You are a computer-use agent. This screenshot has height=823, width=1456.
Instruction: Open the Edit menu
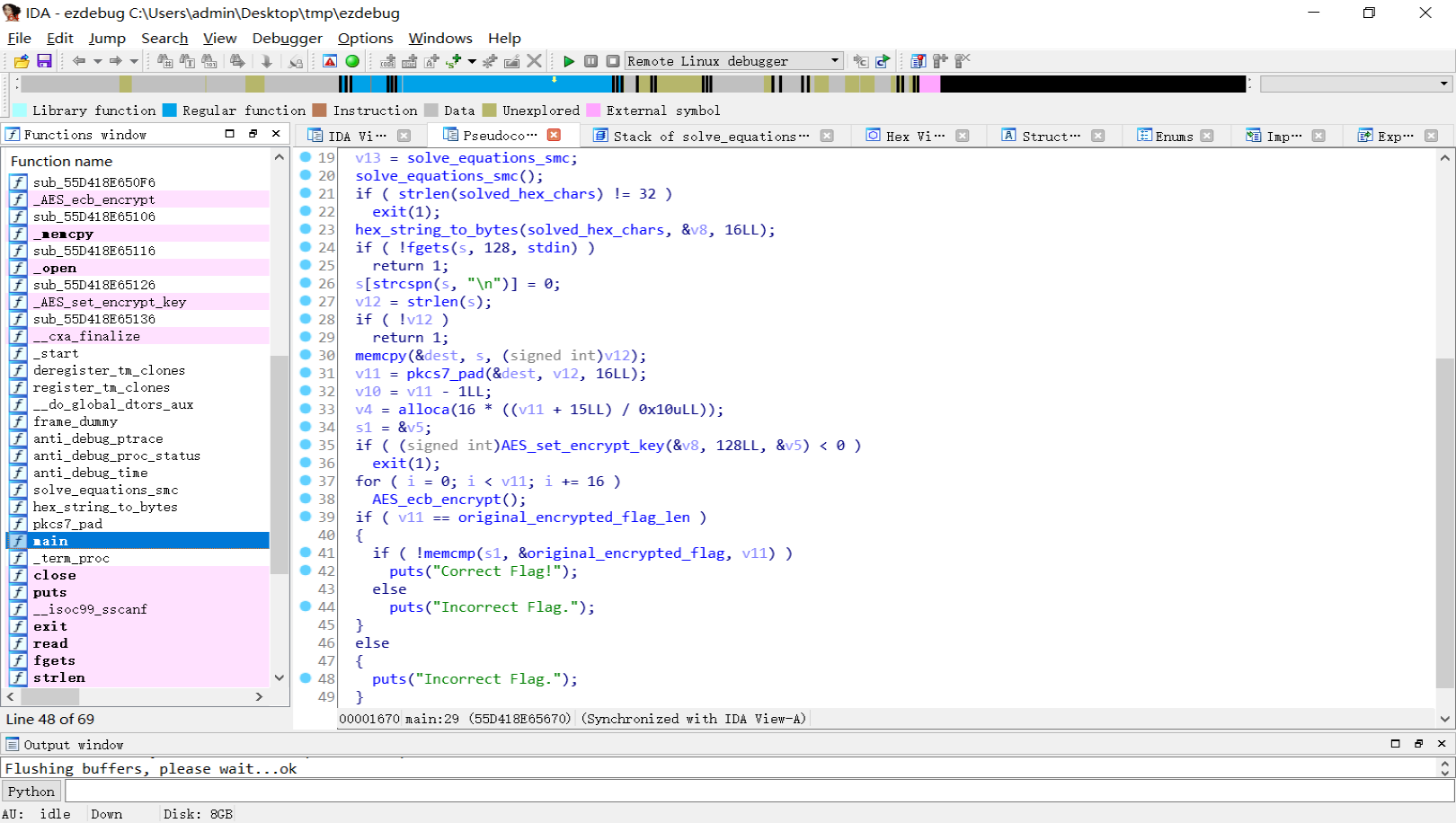tap(60, 38)
